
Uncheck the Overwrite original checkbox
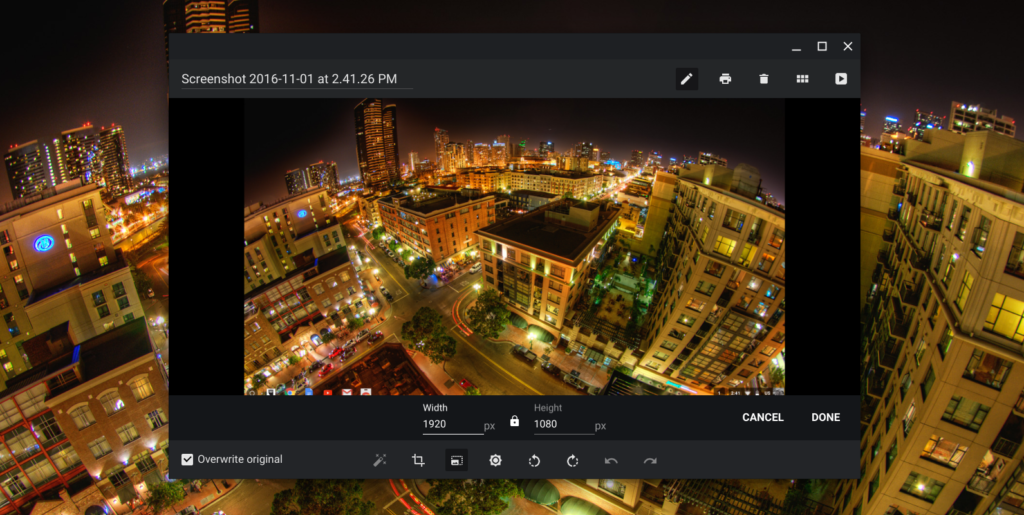click(187, 460)
